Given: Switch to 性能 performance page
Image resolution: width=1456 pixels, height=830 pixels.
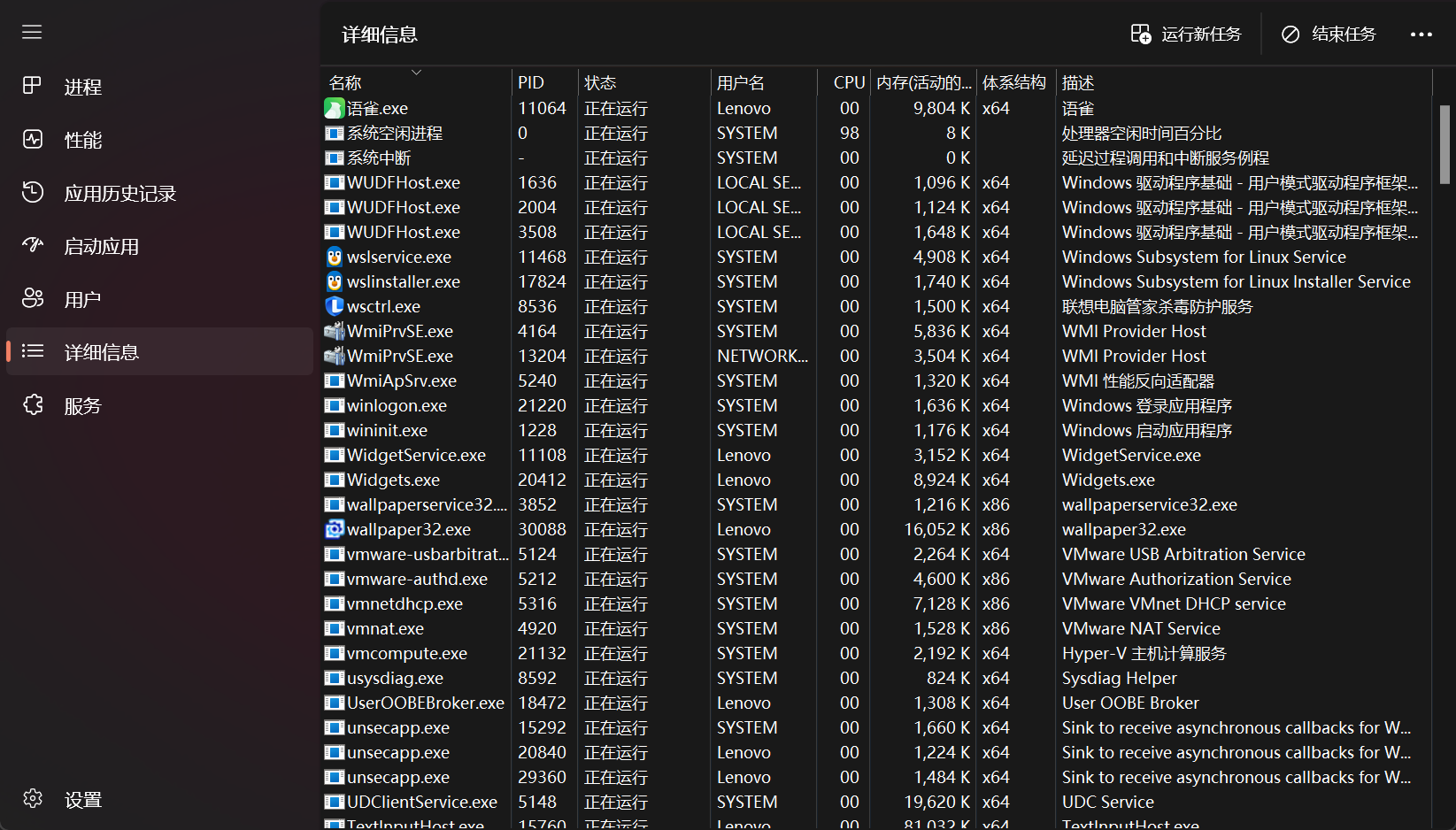Looking at the screenshot, I should click(x=159, y=140).
